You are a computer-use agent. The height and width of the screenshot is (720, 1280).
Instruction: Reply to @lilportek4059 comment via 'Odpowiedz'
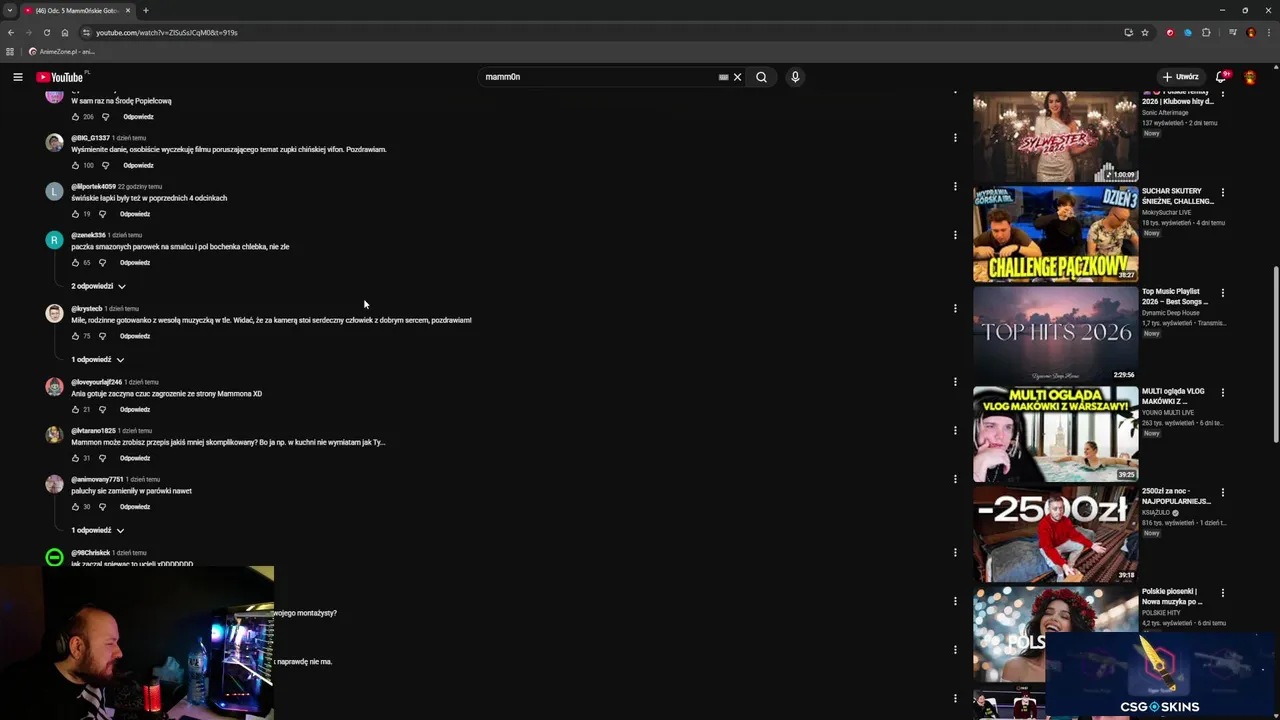click(135, 214)
